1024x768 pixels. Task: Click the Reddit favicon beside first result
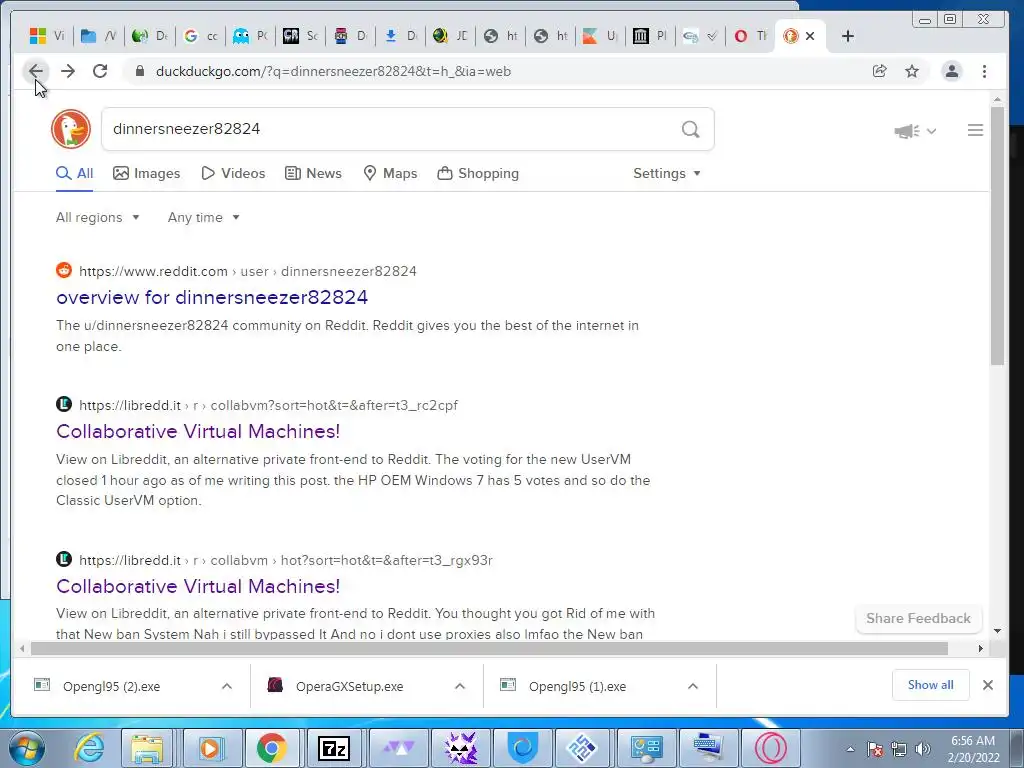(x=64, y=270)
